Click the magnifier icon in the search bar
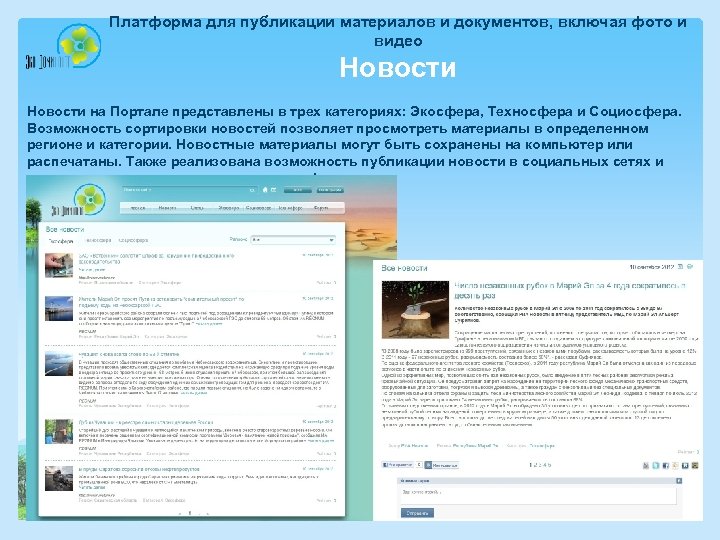Viewport: 720px width, 540px height. (x=252, y=190)
